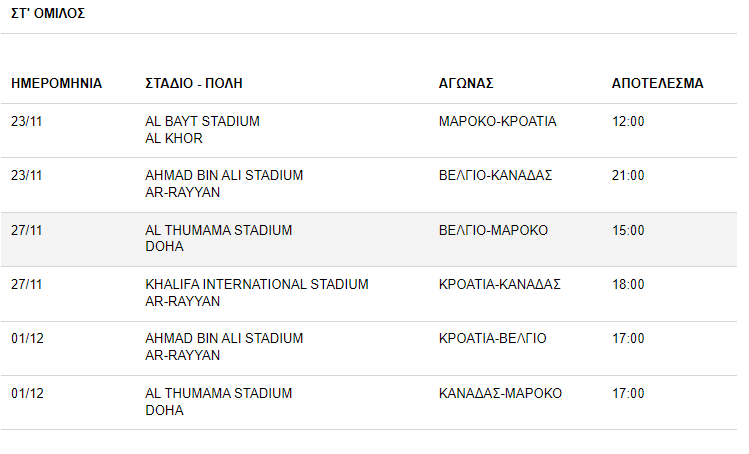Image resolution: width=749 pixels, height=454 pixels.
Task: Click the ΣΤ' ΟΜΙΛΟΣ group heading
Action: click(48, 13)
